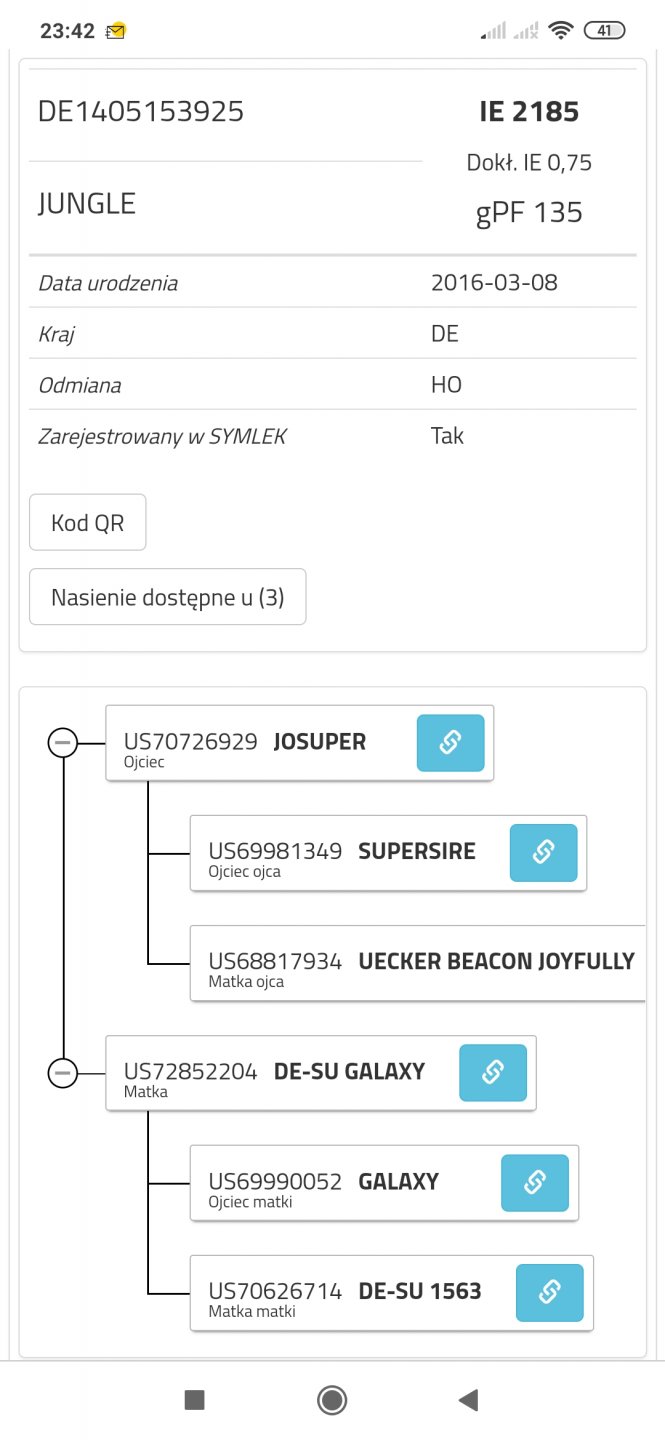Collapse the JOSUPER father branch
The height and width of the screenshot is (1440, 665).
(x=63, y=743)
